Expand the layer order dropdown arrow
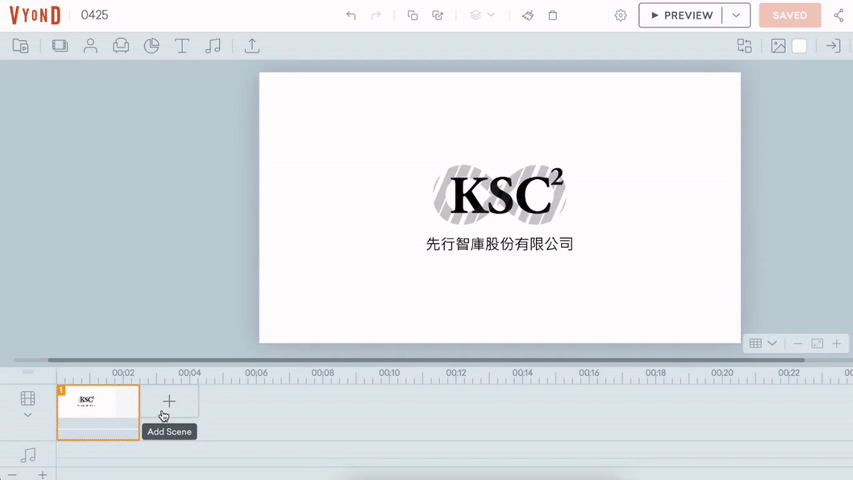This screenshot has height=480, width=853. coord(491,15)
